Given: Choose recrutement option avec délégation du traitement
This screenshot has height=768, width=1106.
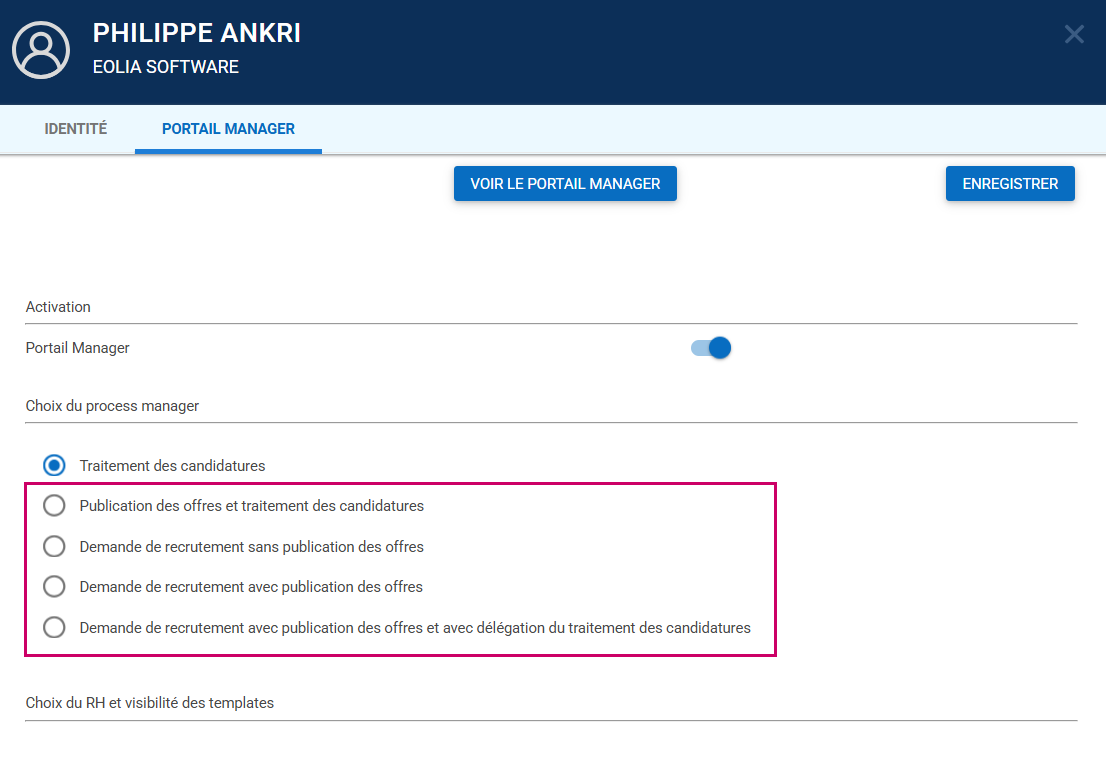Looking at the screenshot, I should click(x=54, y=628).
